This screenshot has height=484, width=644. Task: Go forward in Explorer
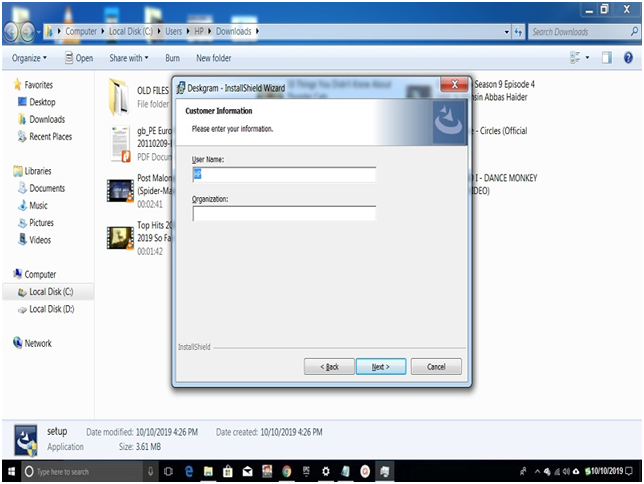(x=27, y=31)
